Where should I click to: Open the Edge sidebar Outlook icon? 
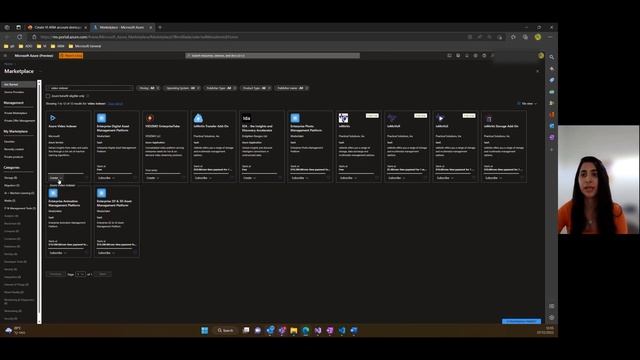tap(551, 126)
